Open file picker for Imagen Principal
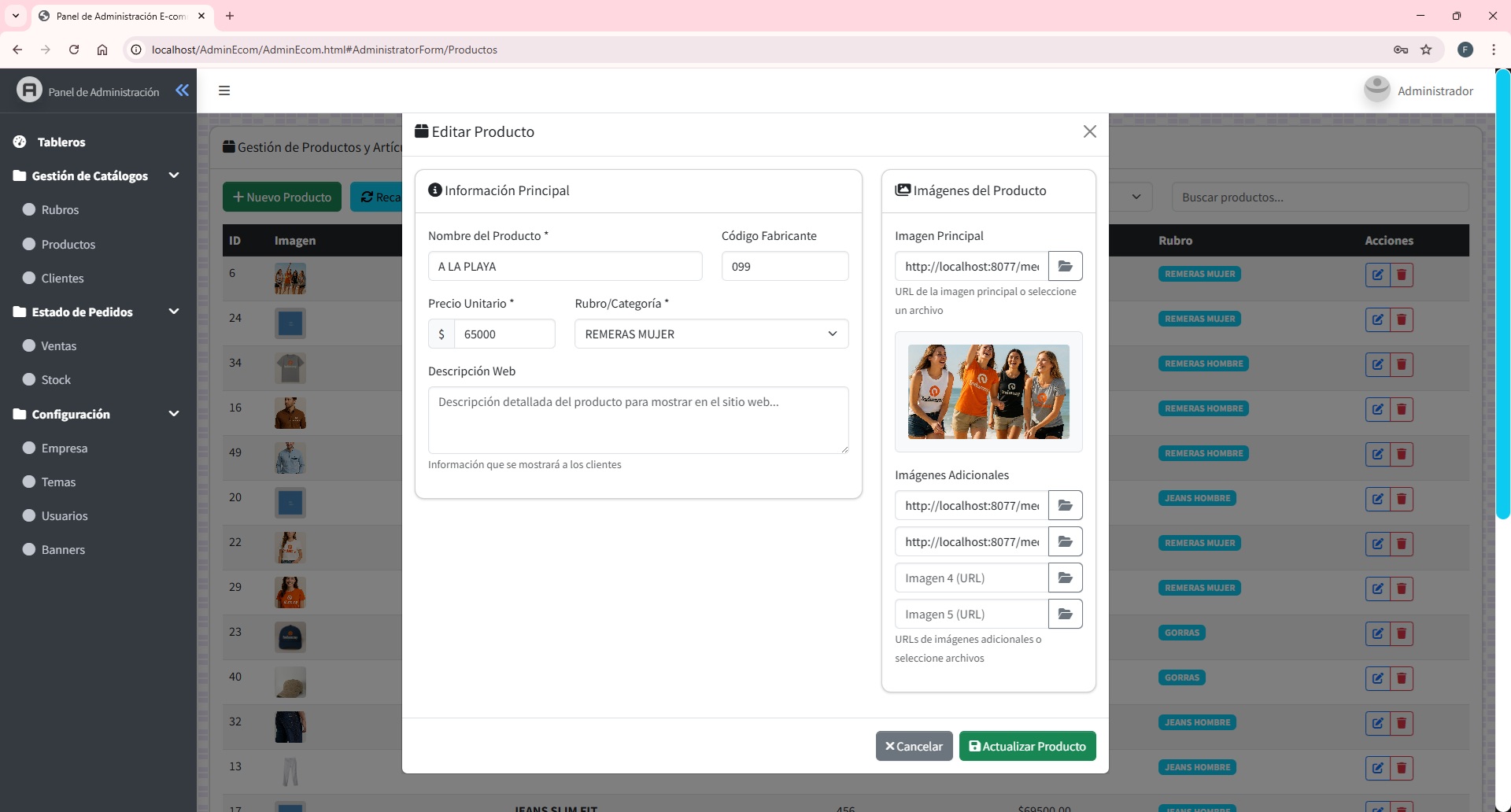 1065,266
